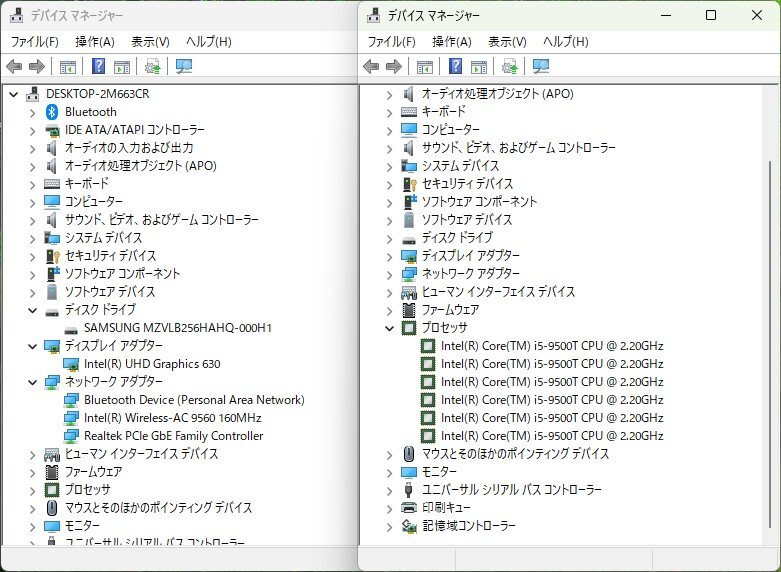The width and height of the screenshot is (781, 572).
Task: Click ヒューマン インターフェイス デバイス icon, left window
Action: (52, 454)
